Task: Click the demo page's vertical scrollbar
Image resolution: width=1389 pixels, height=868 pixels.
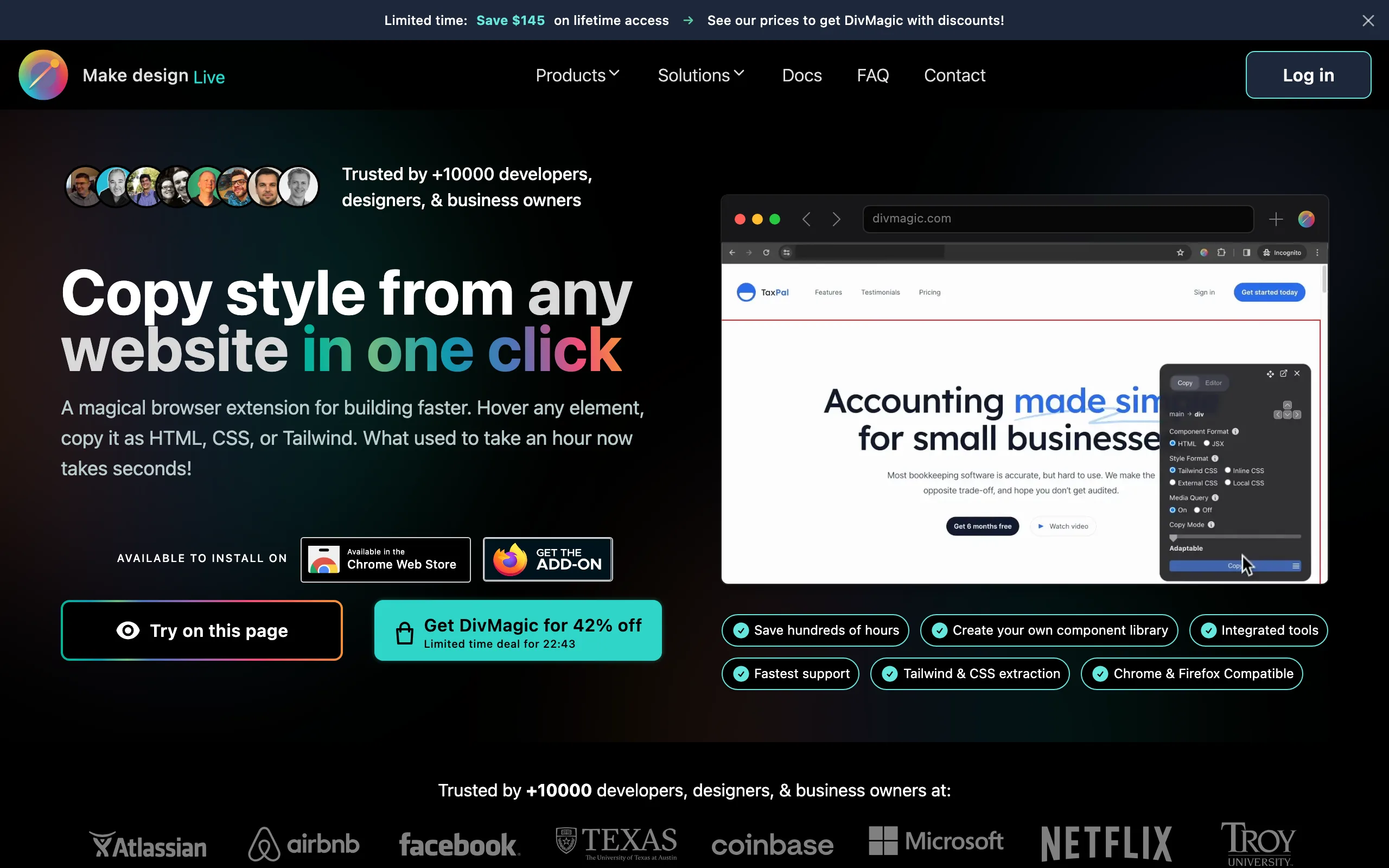Action: coord(1324,279)
